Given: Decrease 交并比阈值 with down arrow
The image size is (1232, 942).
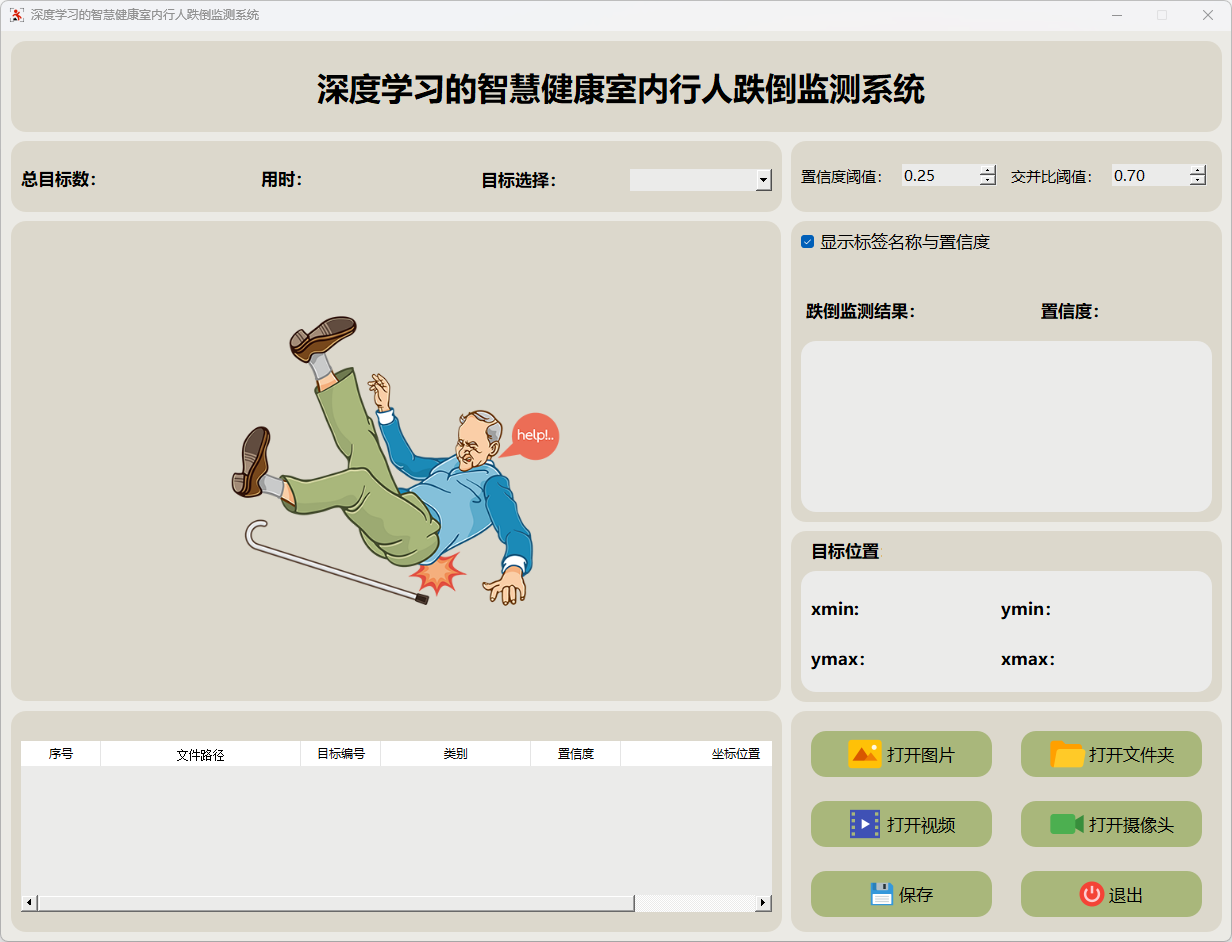Looking at the screenshot, I should coord(1198,181).
